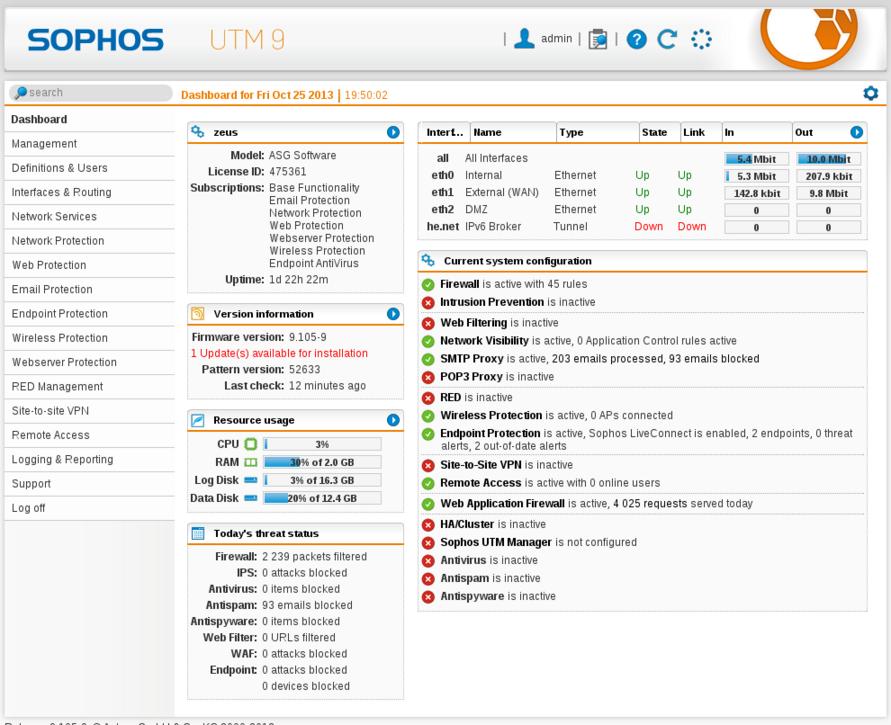Click the he.net IPv6 Broker interface name
891x725 pixels.
tap(493, 227)
